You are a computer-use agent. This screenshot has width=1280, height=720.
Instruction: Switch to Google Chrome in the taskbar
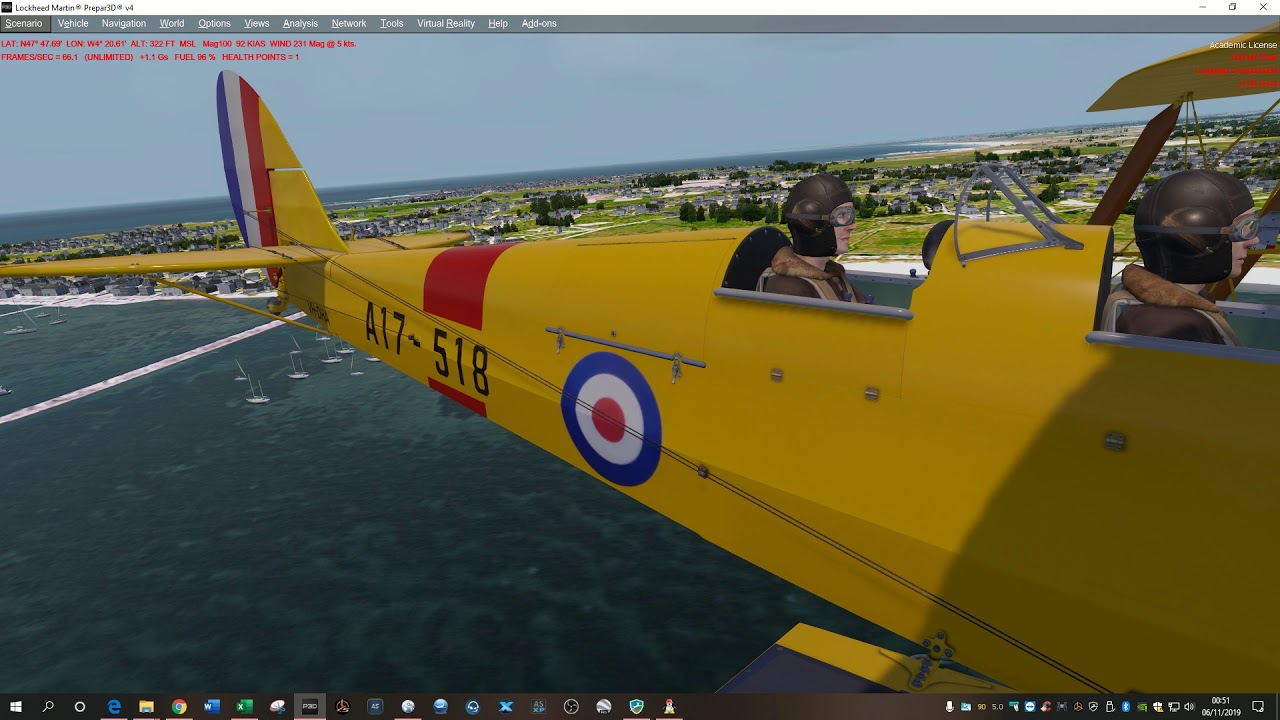tap(179, 707)
